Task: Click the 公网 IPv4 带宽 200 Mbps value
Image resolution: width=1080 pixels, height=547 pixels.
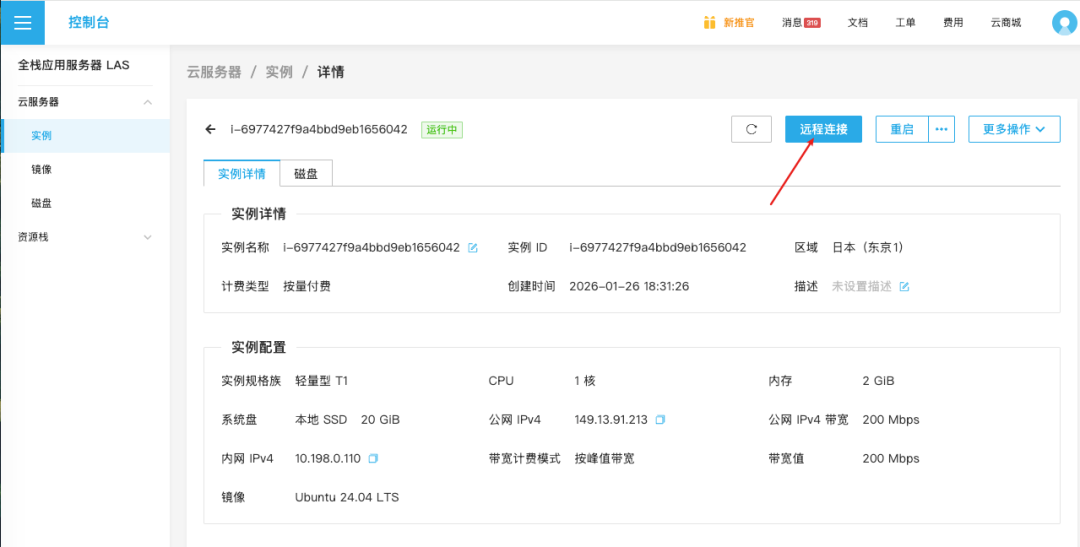Action: pyautogui.click(x=891, y=420)
